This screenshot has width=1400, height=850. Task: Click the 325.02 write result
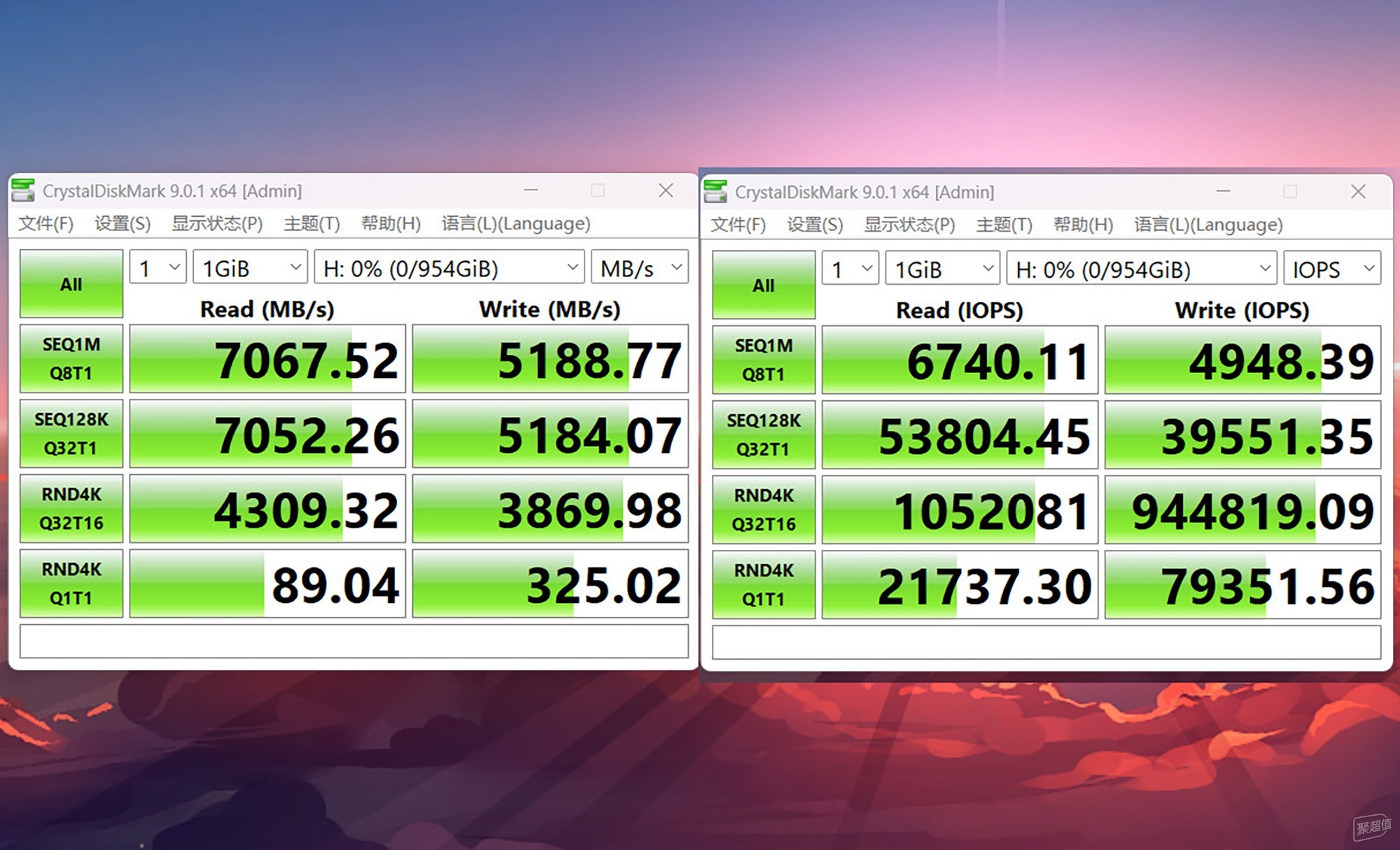click(x=550, y=583)
